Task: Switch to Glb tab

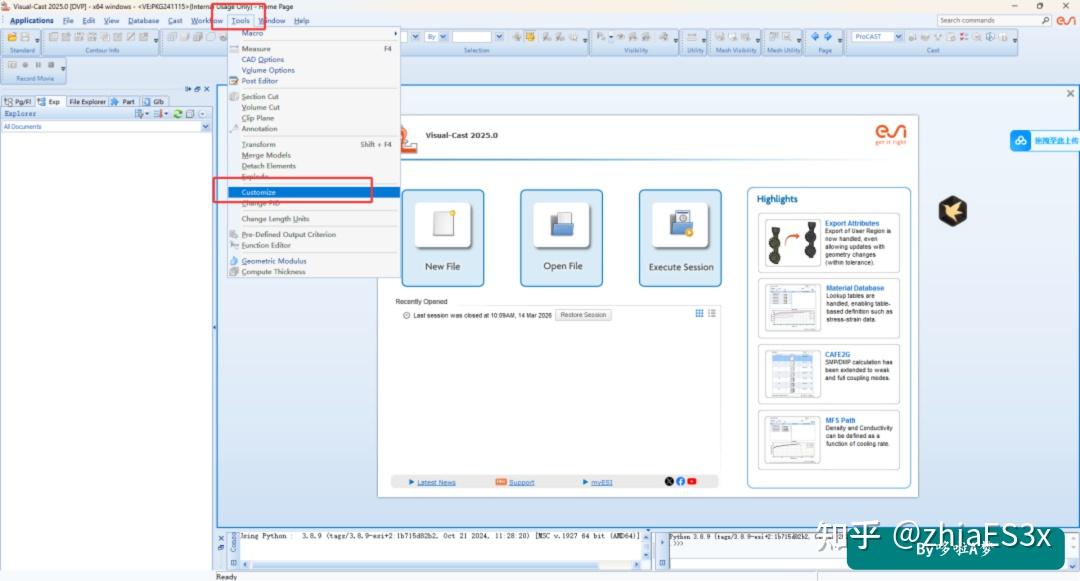Action: click(x=154, y=101)
